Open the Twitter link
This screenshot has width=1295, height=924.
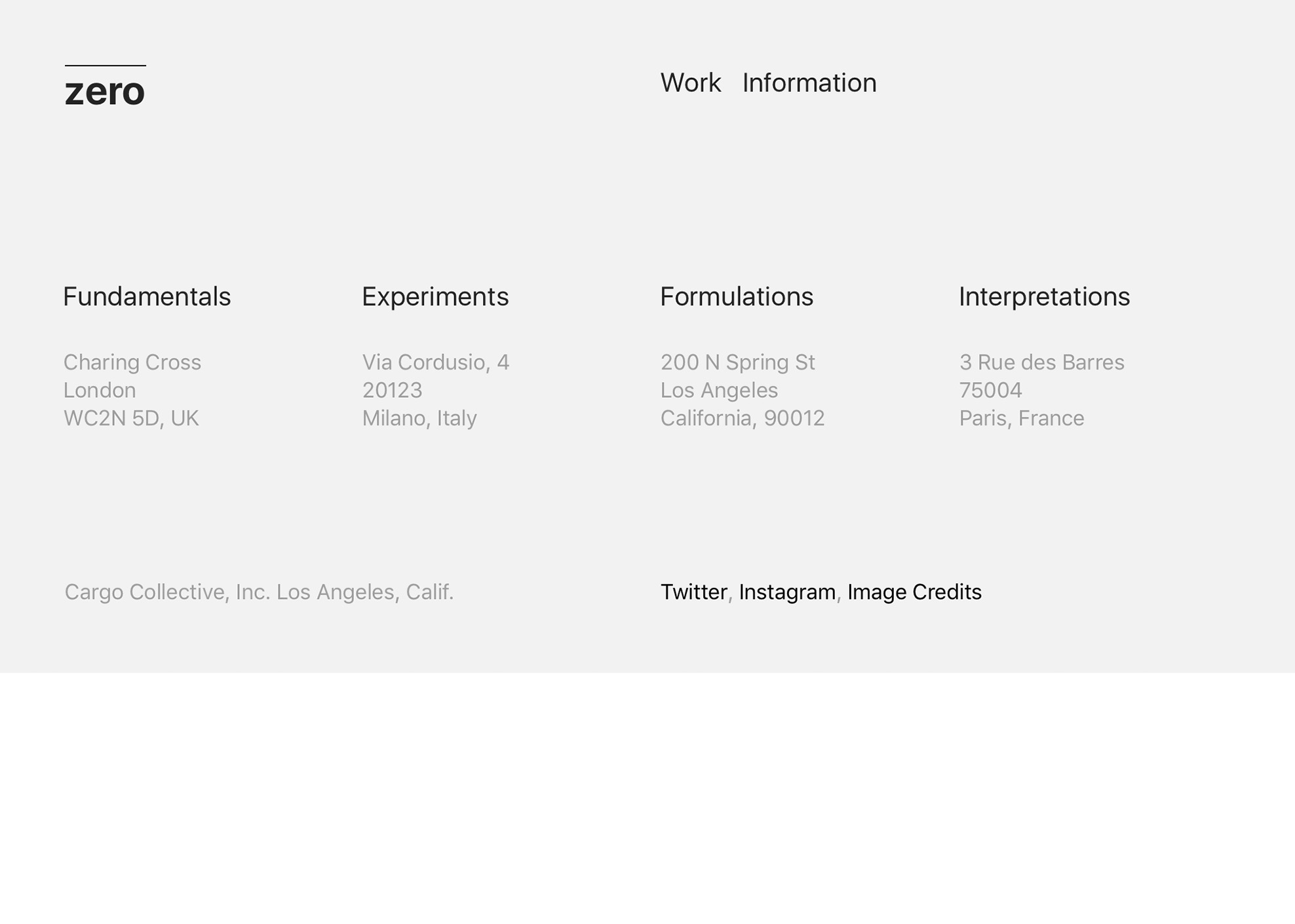pyautogui.click(x=693, y=592)
